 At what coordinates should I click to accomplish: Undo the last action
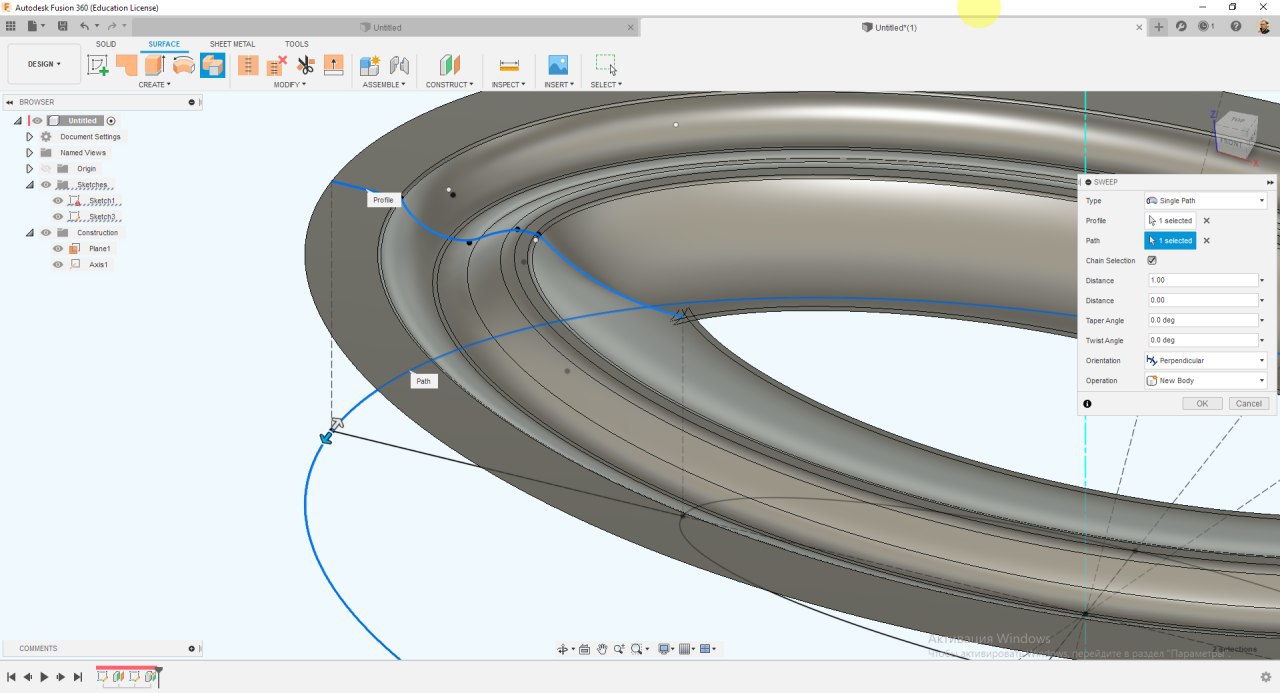point(85,27)
